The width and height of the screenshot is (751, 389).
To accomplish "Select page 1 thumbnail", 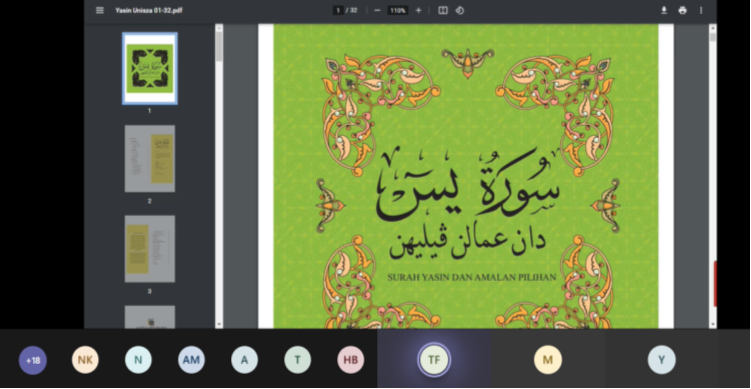I will [x=150, y=69].
